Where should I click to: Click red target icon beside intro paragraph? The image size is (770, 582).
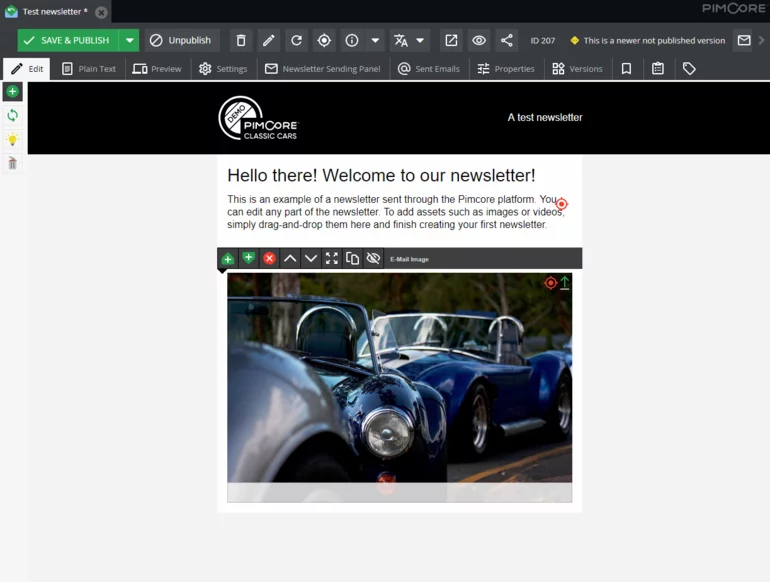click(x=561, y=203)
